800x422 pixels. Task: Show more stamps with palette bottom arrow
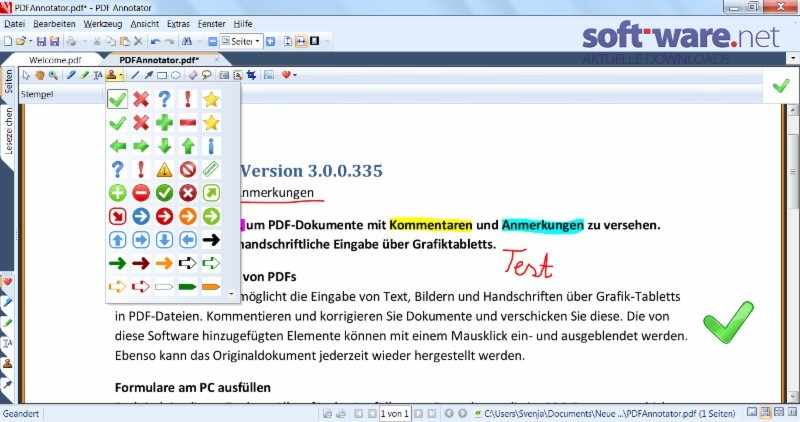point(231,294)
